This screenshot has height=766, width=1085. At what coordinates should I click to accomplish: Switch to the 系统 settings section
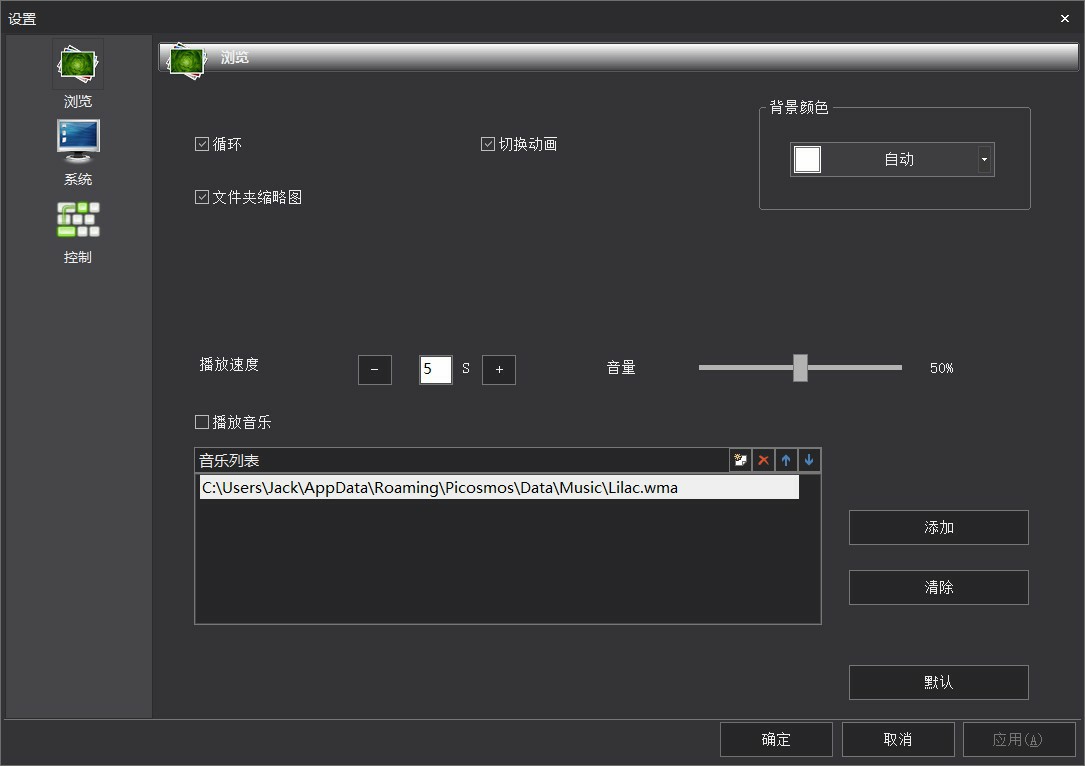[x=78, y=153]
